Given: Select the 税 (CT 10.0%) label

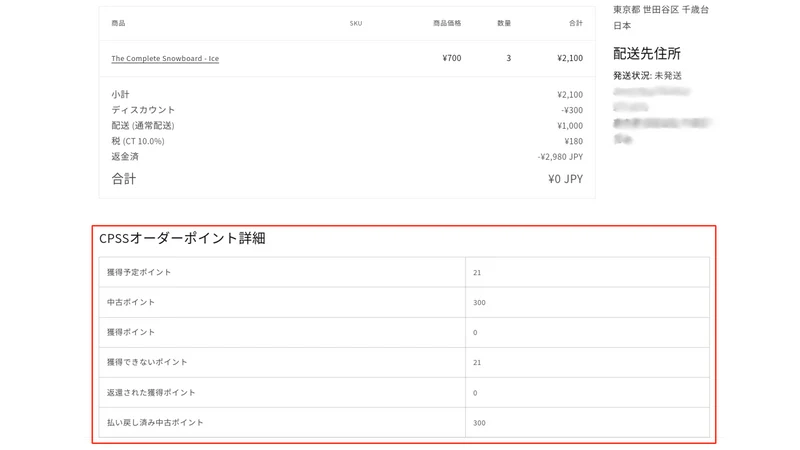Looking at the screenshot, I should pyautogui.click(x=138, y=141).
